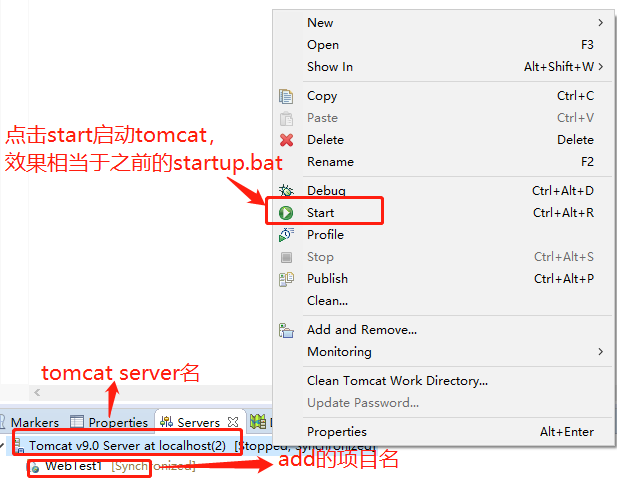Choose Publish menu entry
Image resolution: width=617 pixels, height=479 pixels.
click(444, 279)
